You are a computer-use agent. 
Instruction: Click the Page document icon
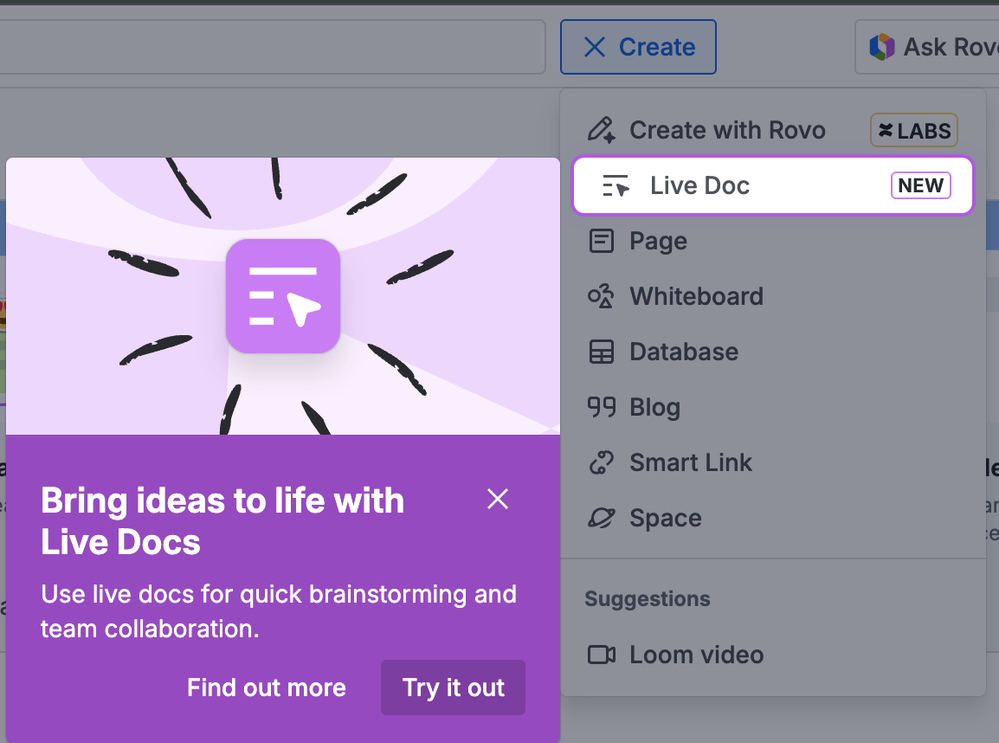click(x=601, y=241)
